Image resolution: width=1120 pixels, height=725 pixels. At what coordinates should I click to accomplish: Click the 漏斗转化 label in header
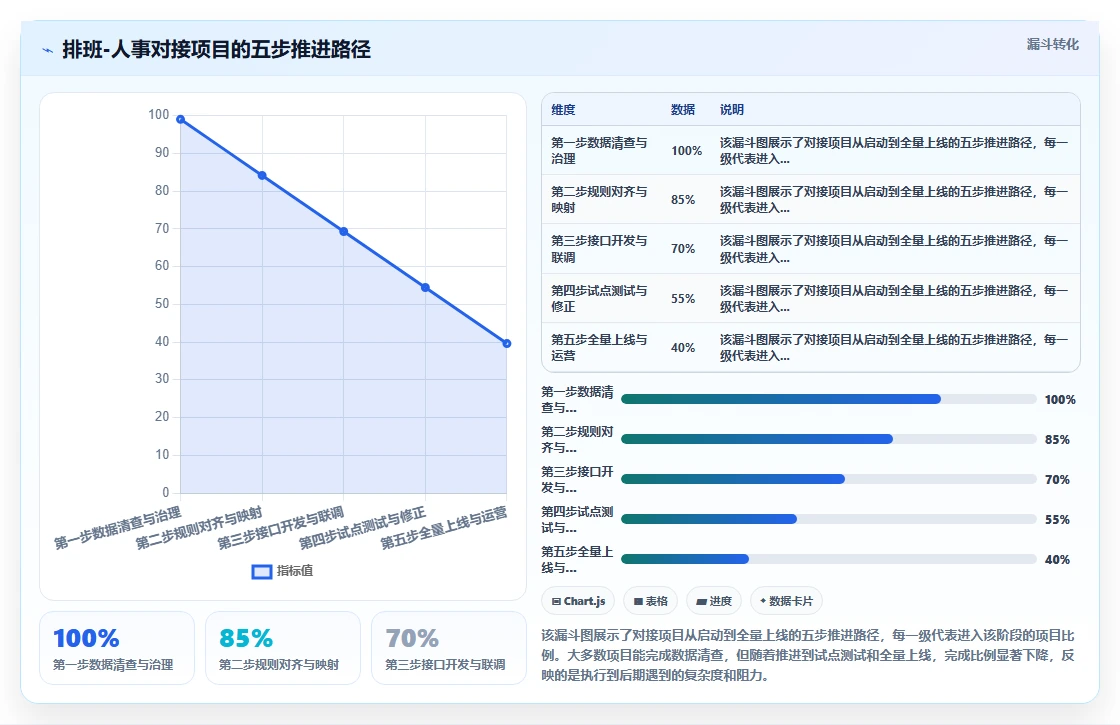[x=1052, y=44]
